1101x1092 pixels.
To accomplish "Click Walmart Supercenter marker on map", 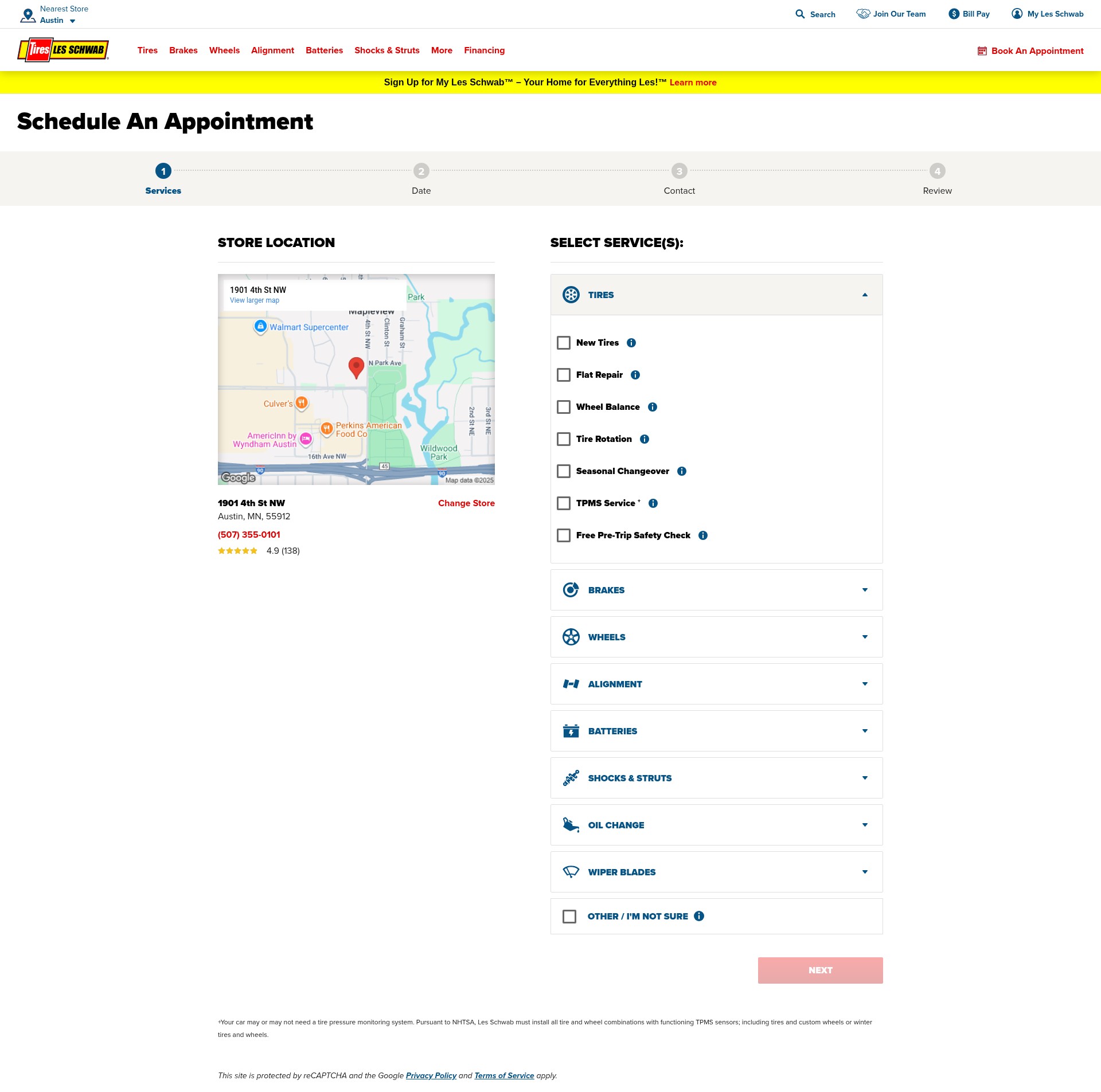I will tap(260, 327).
